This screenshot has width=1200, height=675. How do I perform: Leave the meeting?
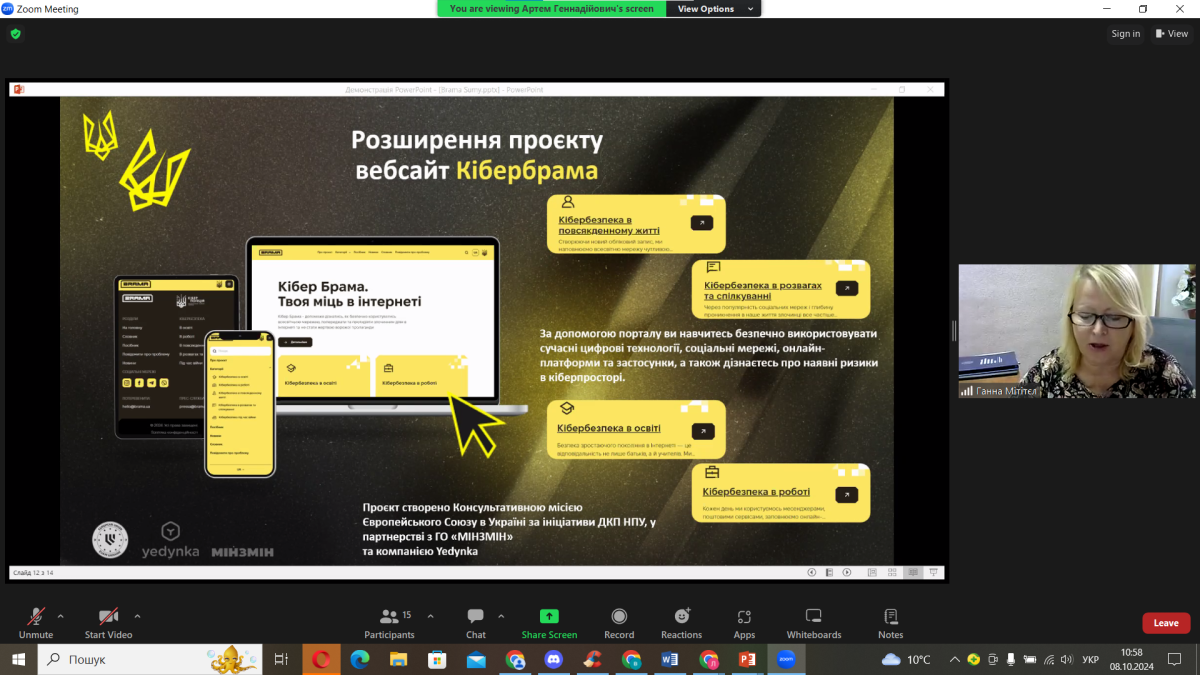[1166, 623]
